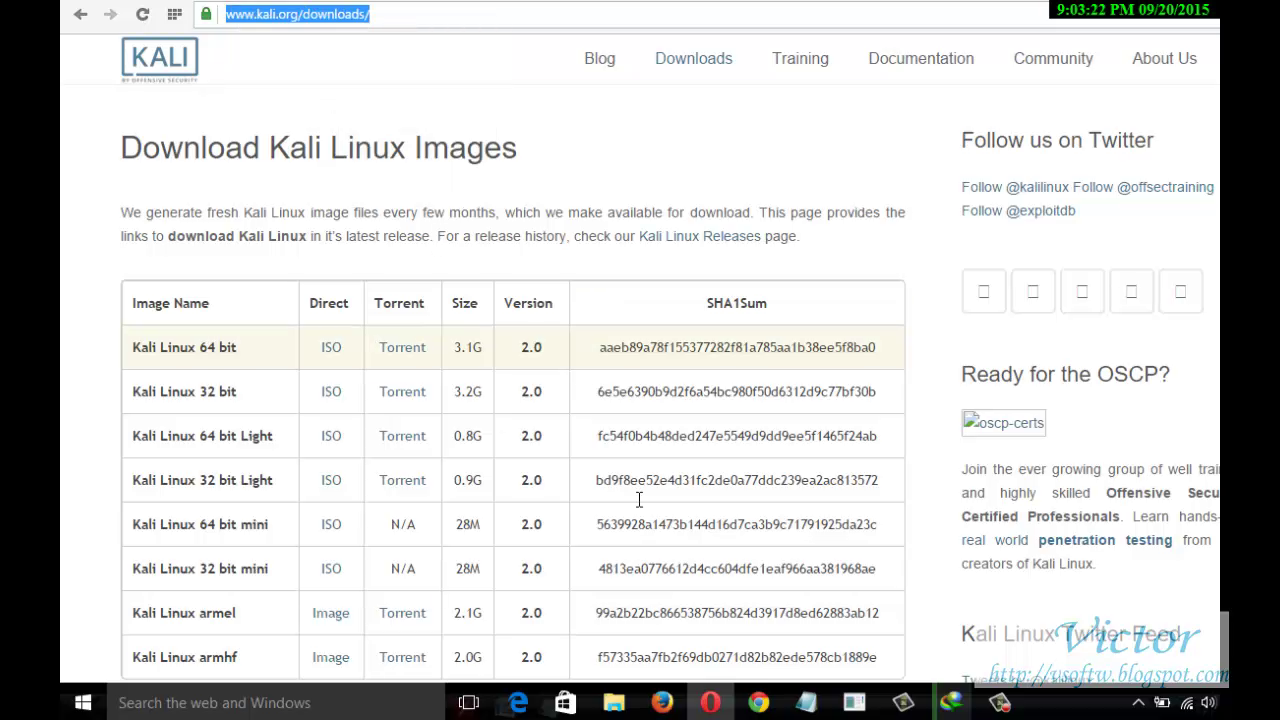Image resolution: width=1280 pixels, height=720 pixels.
Task: Open the Downloads menu item
Action: click(694, 58)
